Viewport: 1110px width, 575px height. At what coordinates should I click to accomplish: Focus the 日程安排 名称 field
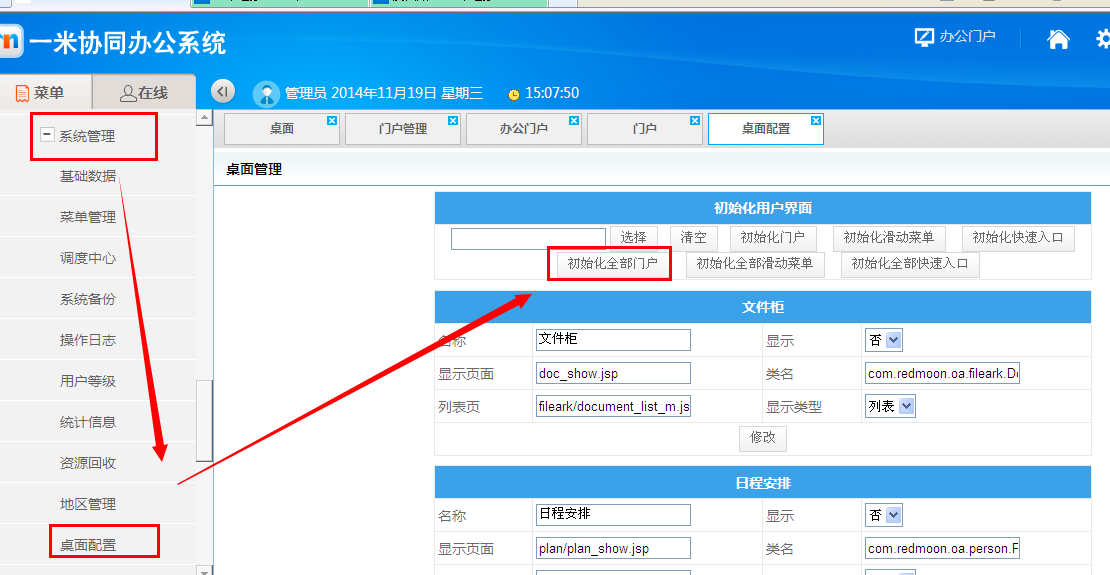[613, 514]
